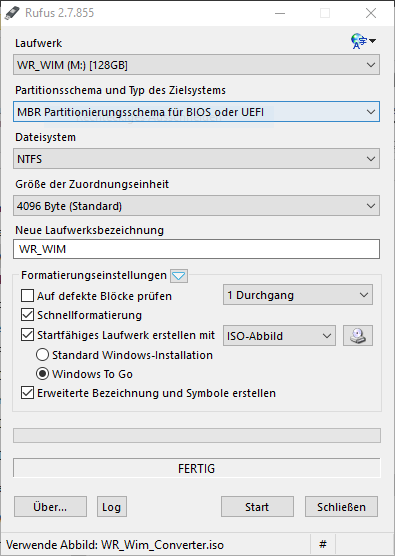The height and width of the screenshot is (556, 395).
Task: Click the disc icon to select ISO image
Action: (x=358, y=335)
